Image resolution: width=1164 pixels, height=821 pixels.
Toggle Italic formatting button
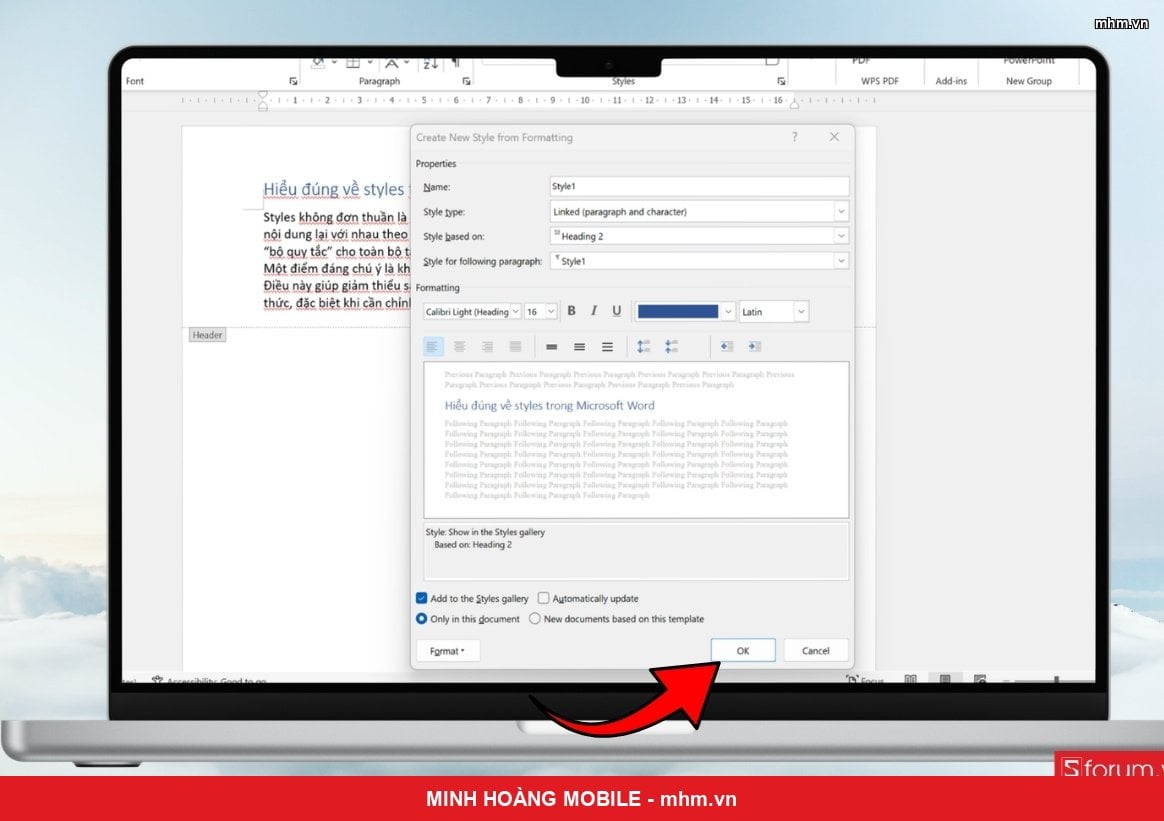594,311
